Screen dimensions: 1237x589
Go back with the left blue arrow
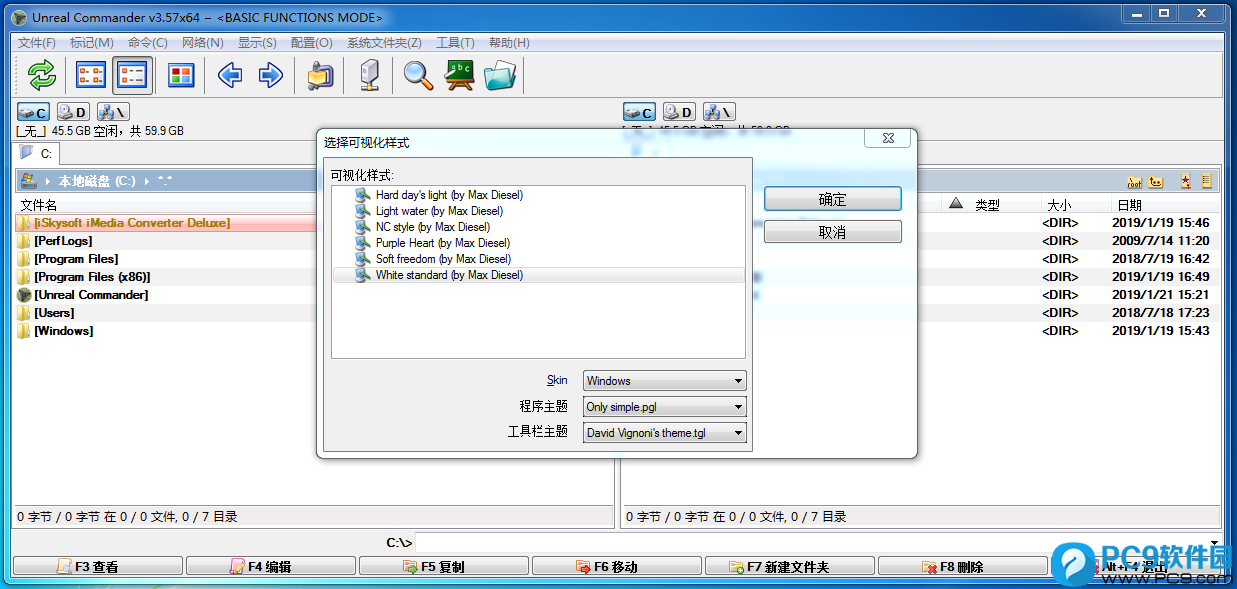[x=230, y=75]
